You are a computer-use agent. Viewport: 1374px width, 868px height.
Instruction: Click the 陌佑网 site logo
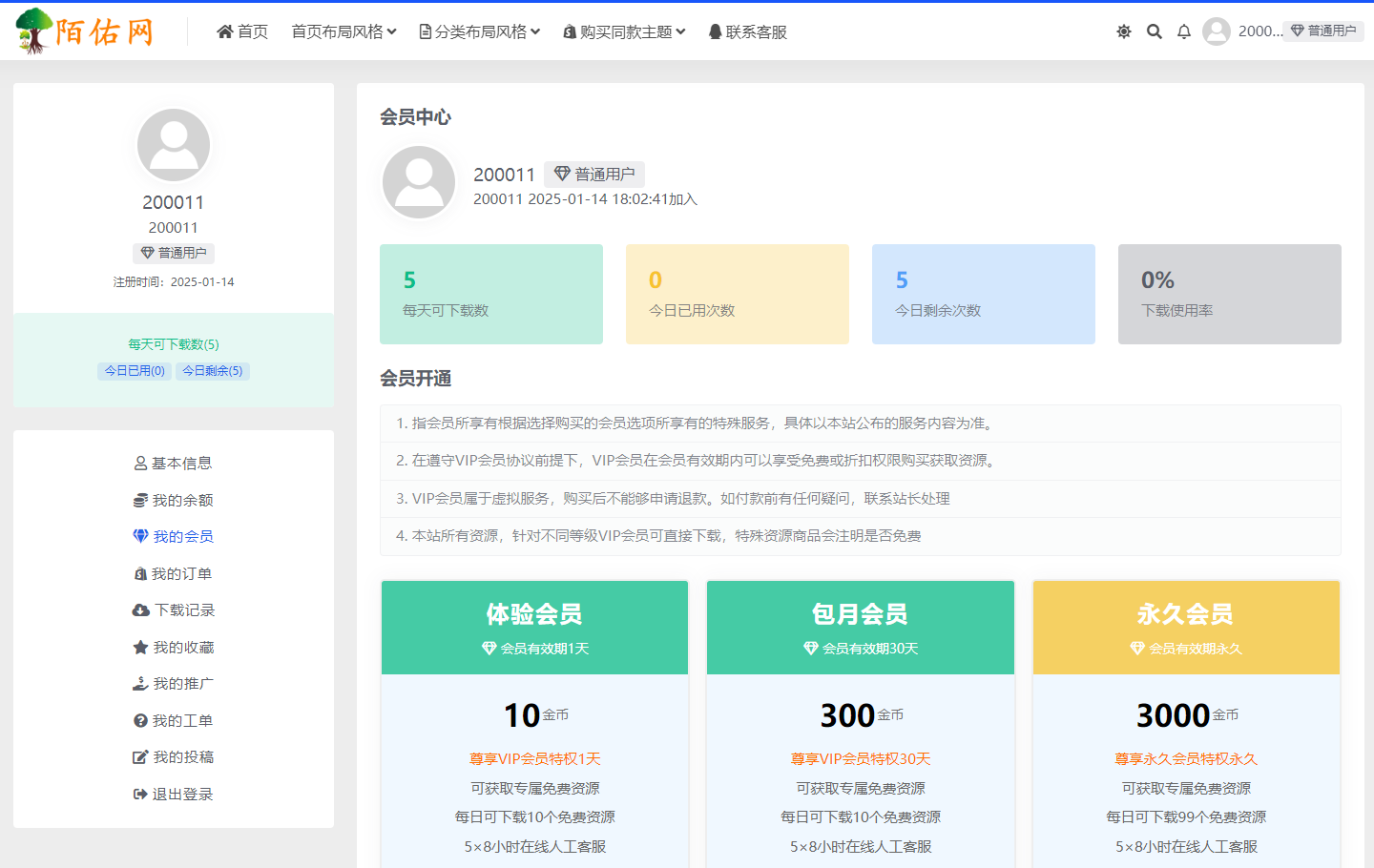(85, 31)
